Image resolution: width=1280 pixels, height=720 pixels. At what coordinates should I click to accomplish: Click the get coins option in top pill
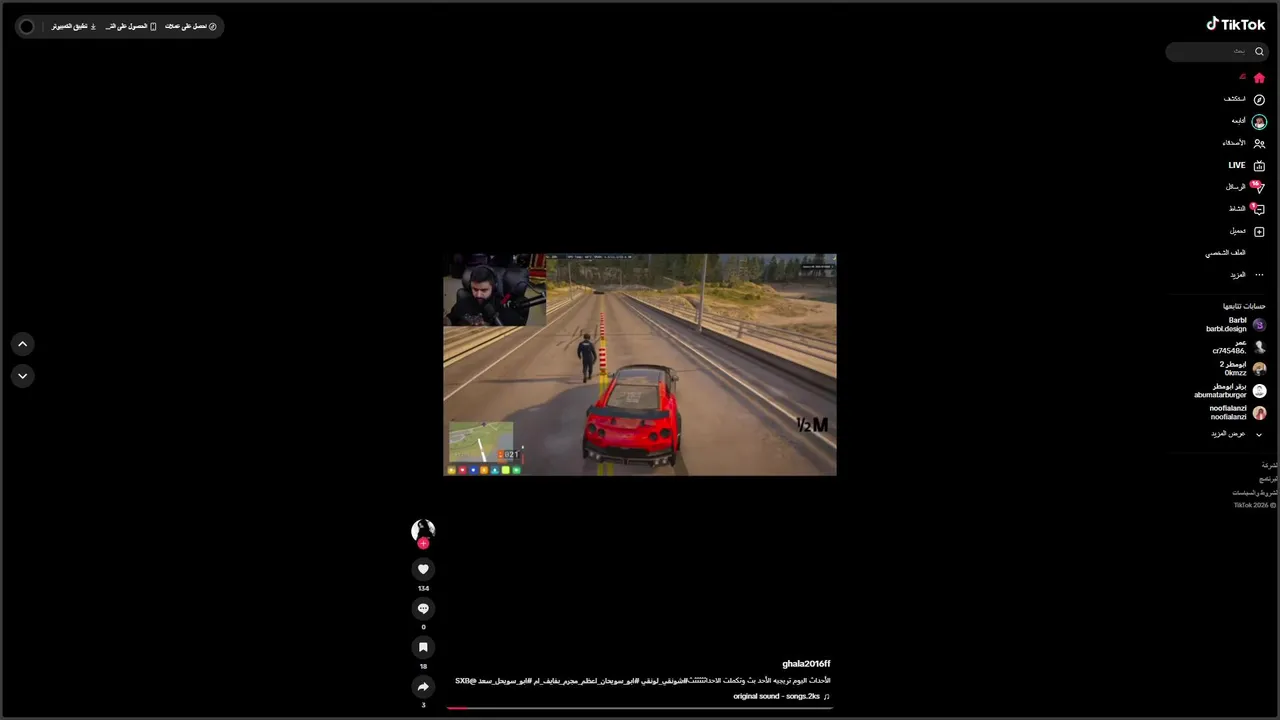pyautogui.click(x=192, y=26)
